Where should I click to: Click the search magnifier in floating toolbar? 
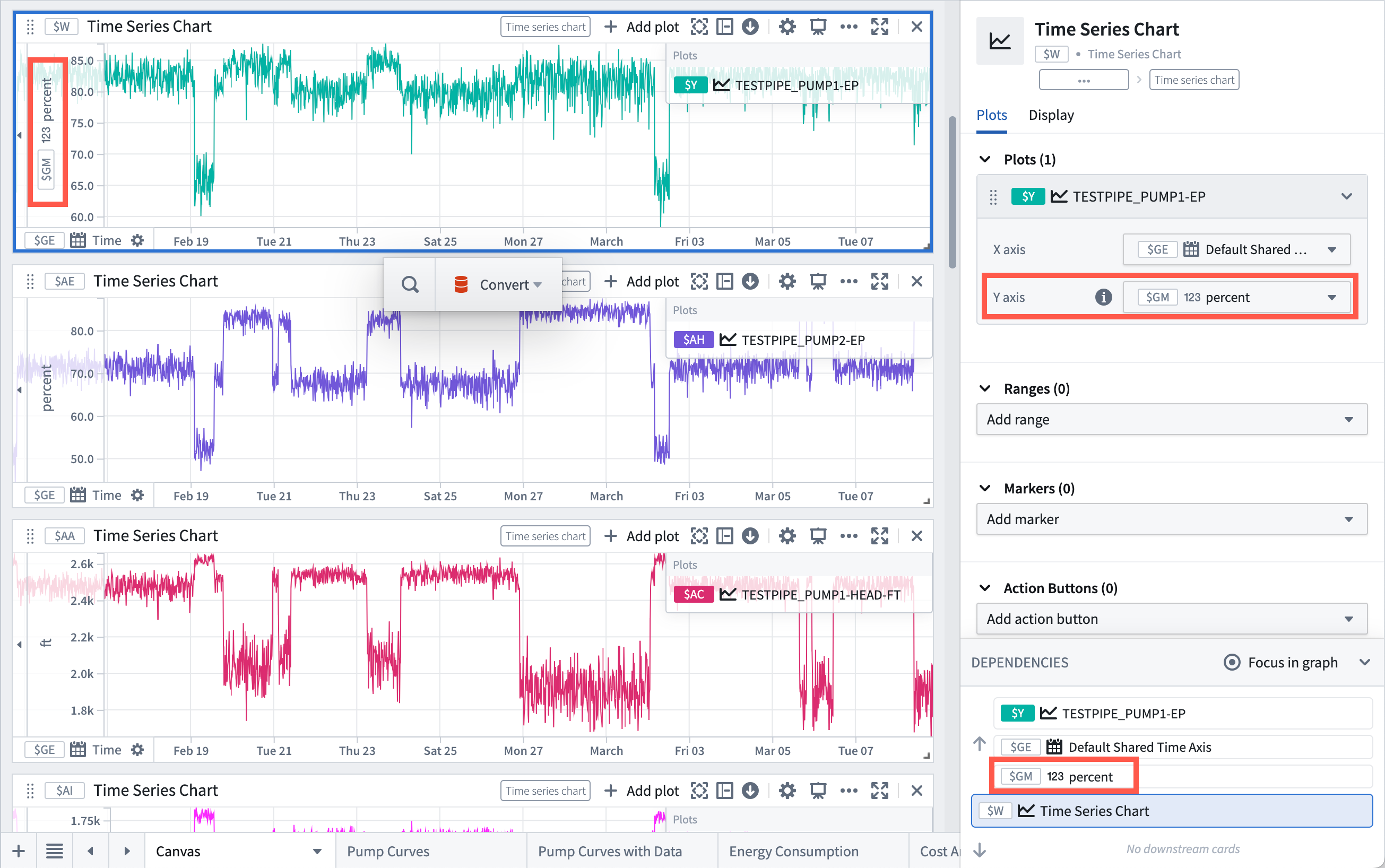point(410,284)
